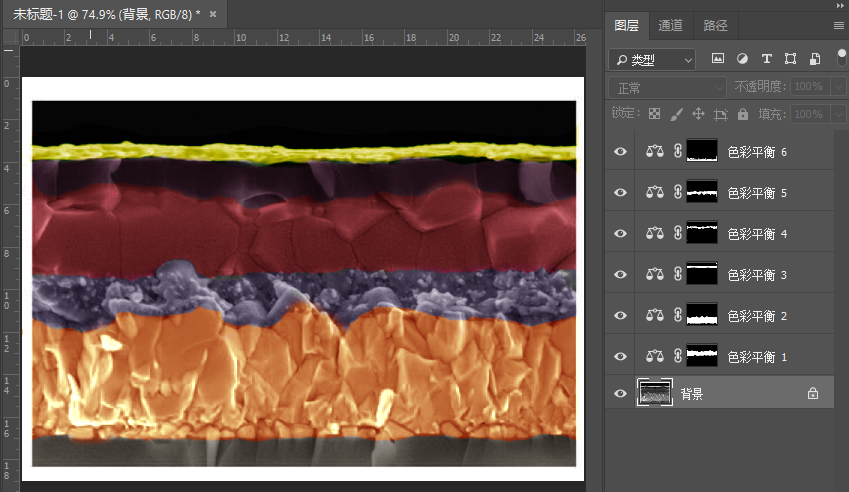Filter layers by smart object icon
Image resolution: width=849 pixels, height=492 pixels.
pos(815,59)
